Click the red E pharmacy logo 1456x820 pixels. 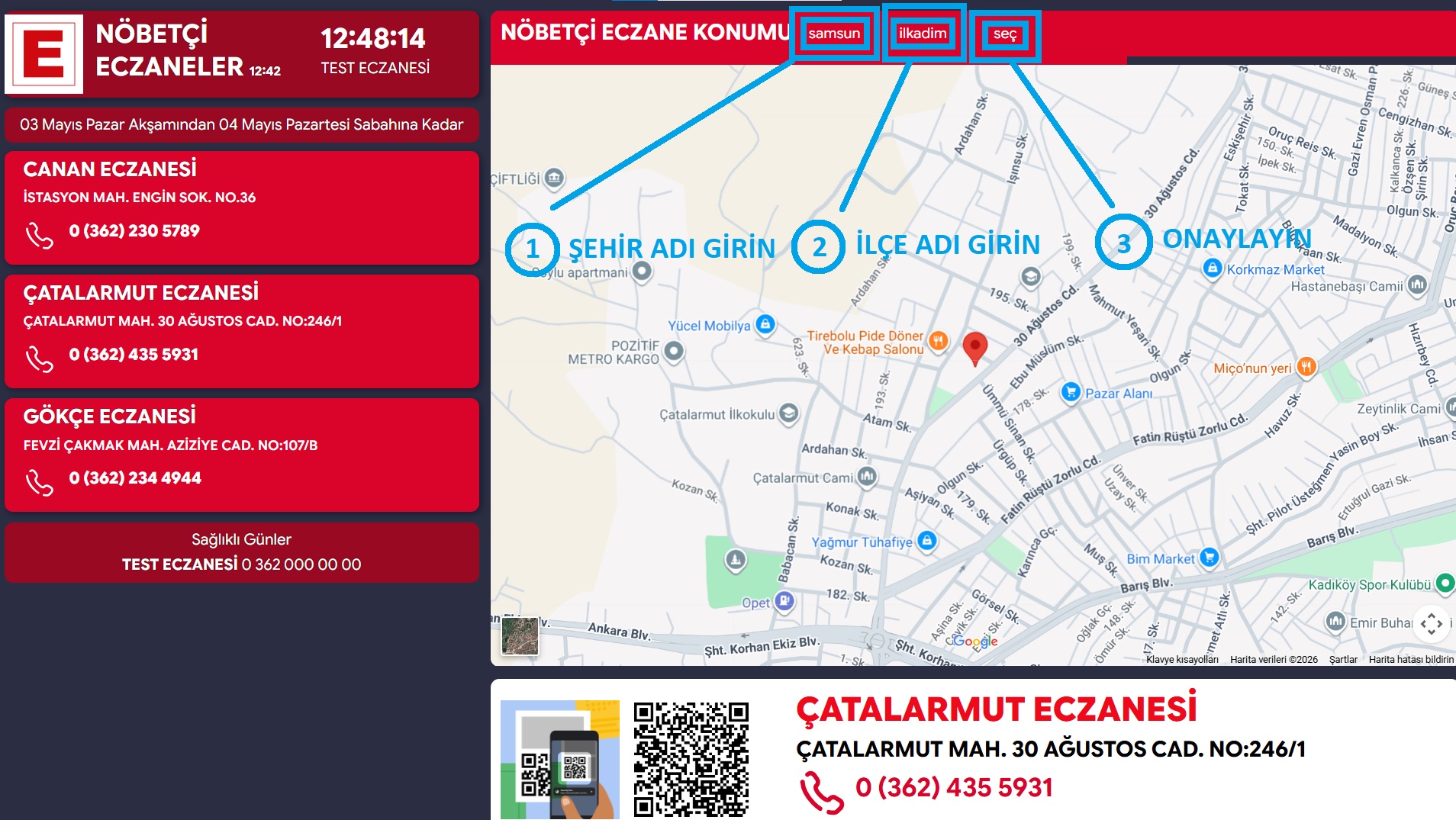44,54
